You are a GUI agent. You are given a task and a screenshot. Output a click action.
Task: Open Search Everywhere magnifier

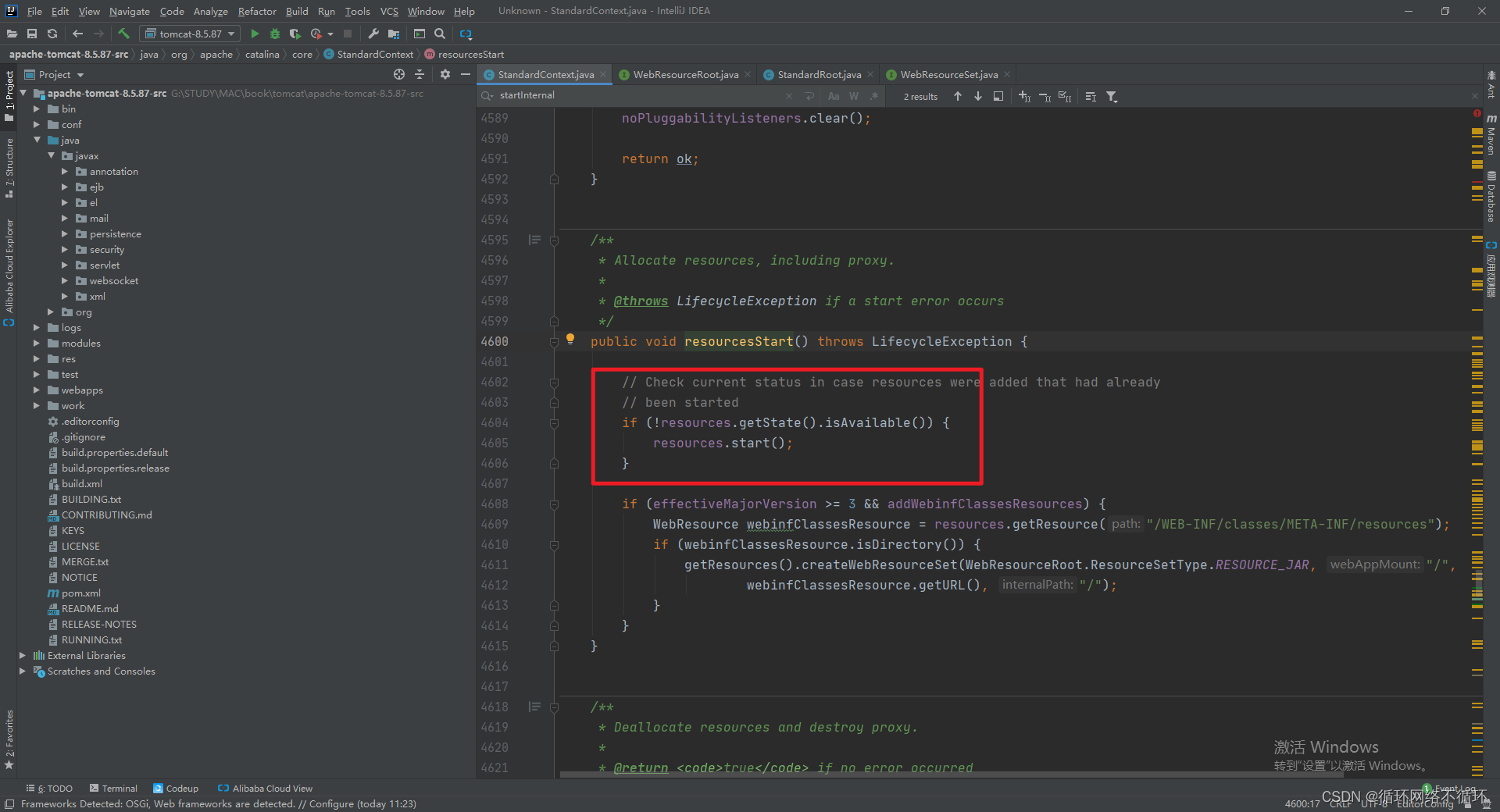coord(440,34)
